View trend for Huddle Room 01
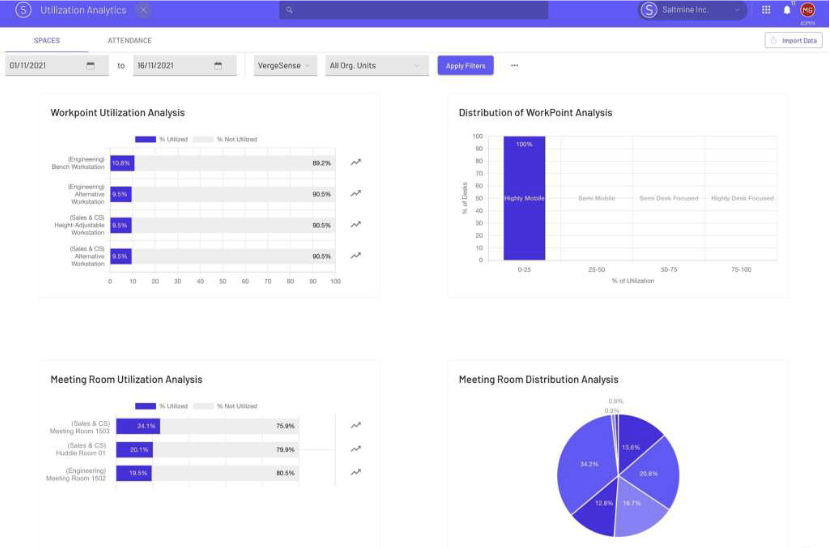This screenshot has height=548, width=830. point(355,449)
